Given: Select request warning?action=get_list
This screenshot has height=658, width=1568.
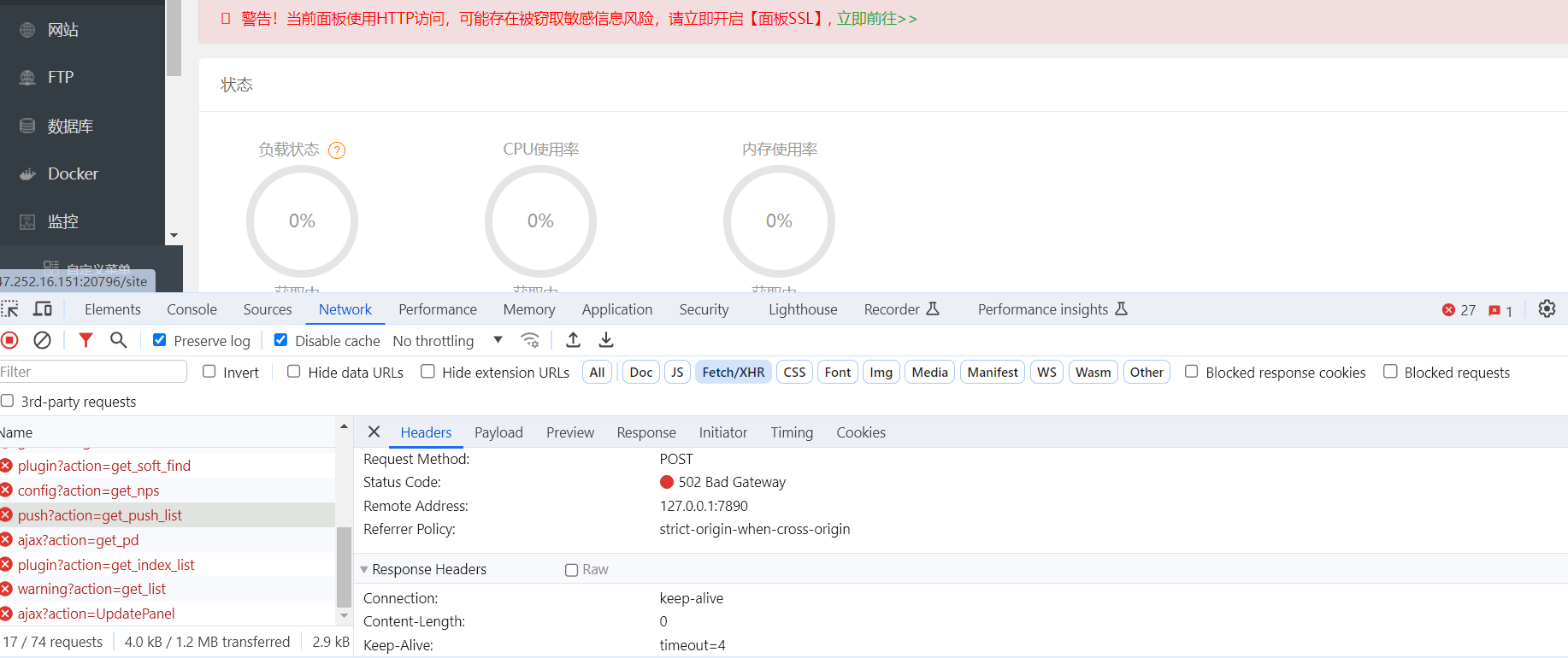Looking at the screenshot, I should [168, 589].
